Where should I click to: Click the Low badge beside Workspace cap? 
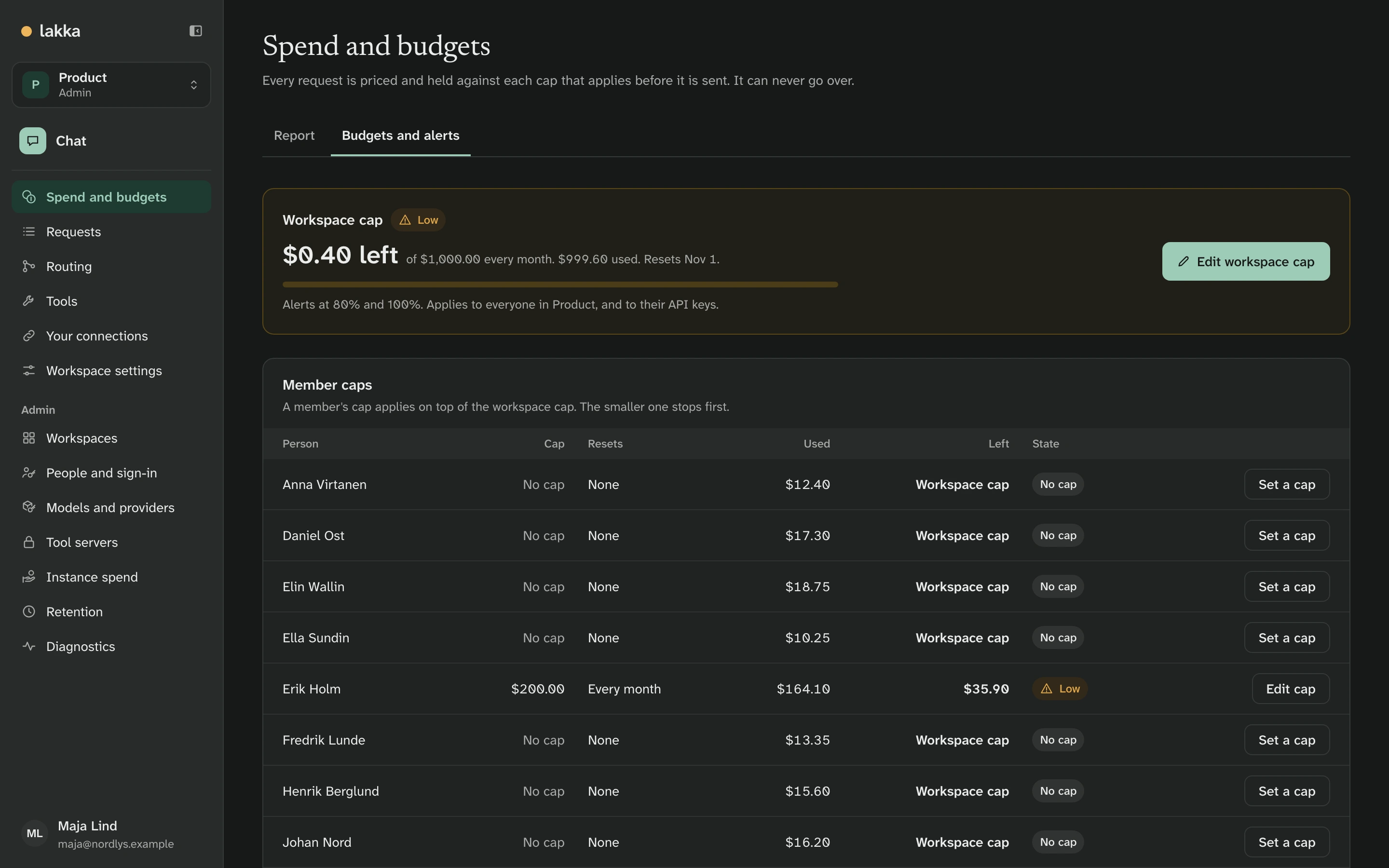pyautogui.click(x=419, y=220)
